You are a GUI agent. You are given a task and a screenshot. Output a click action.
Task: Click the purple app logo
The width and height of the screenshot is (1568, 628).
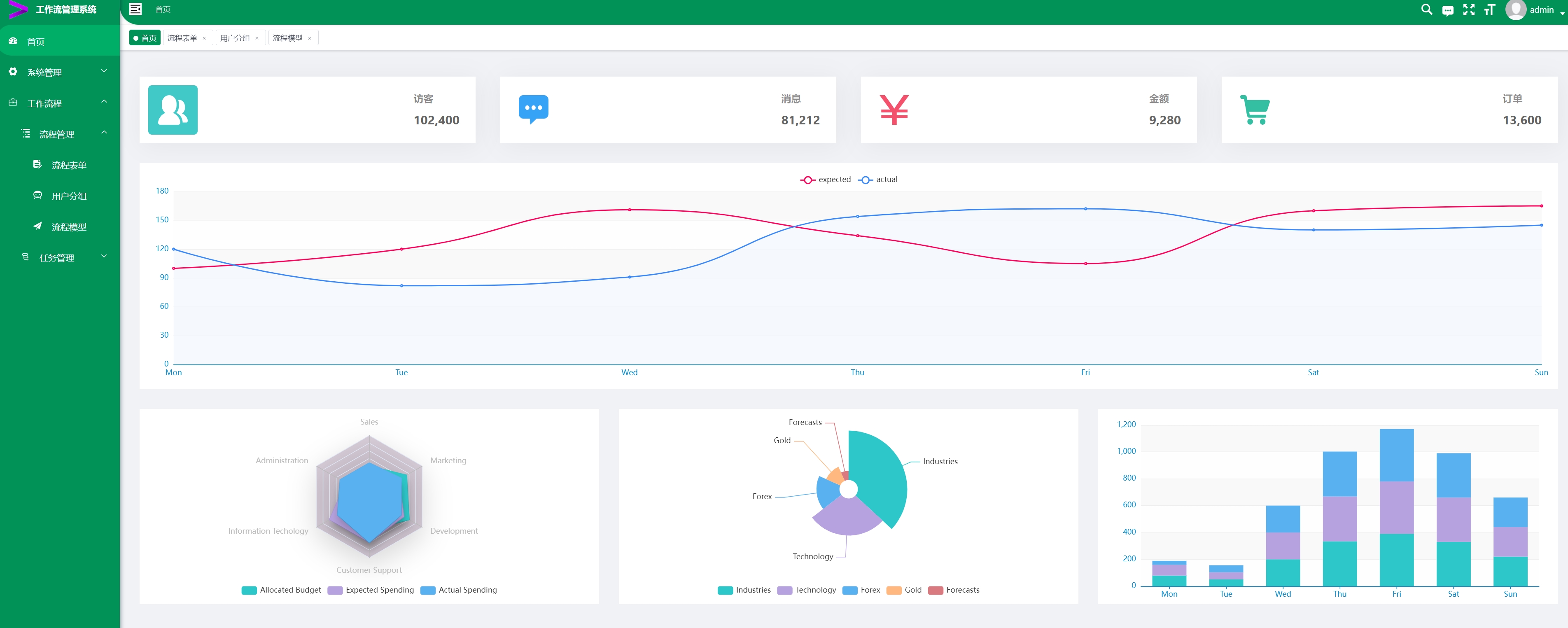tap(18, 9)
